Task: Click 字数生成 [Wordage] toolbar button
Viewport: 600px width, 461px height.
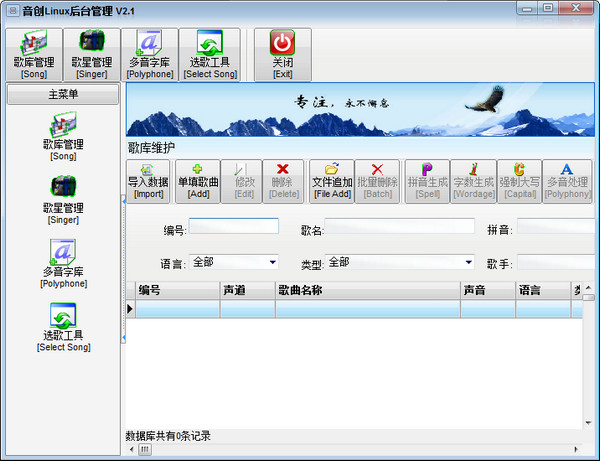Action: [x=474, y=182]
